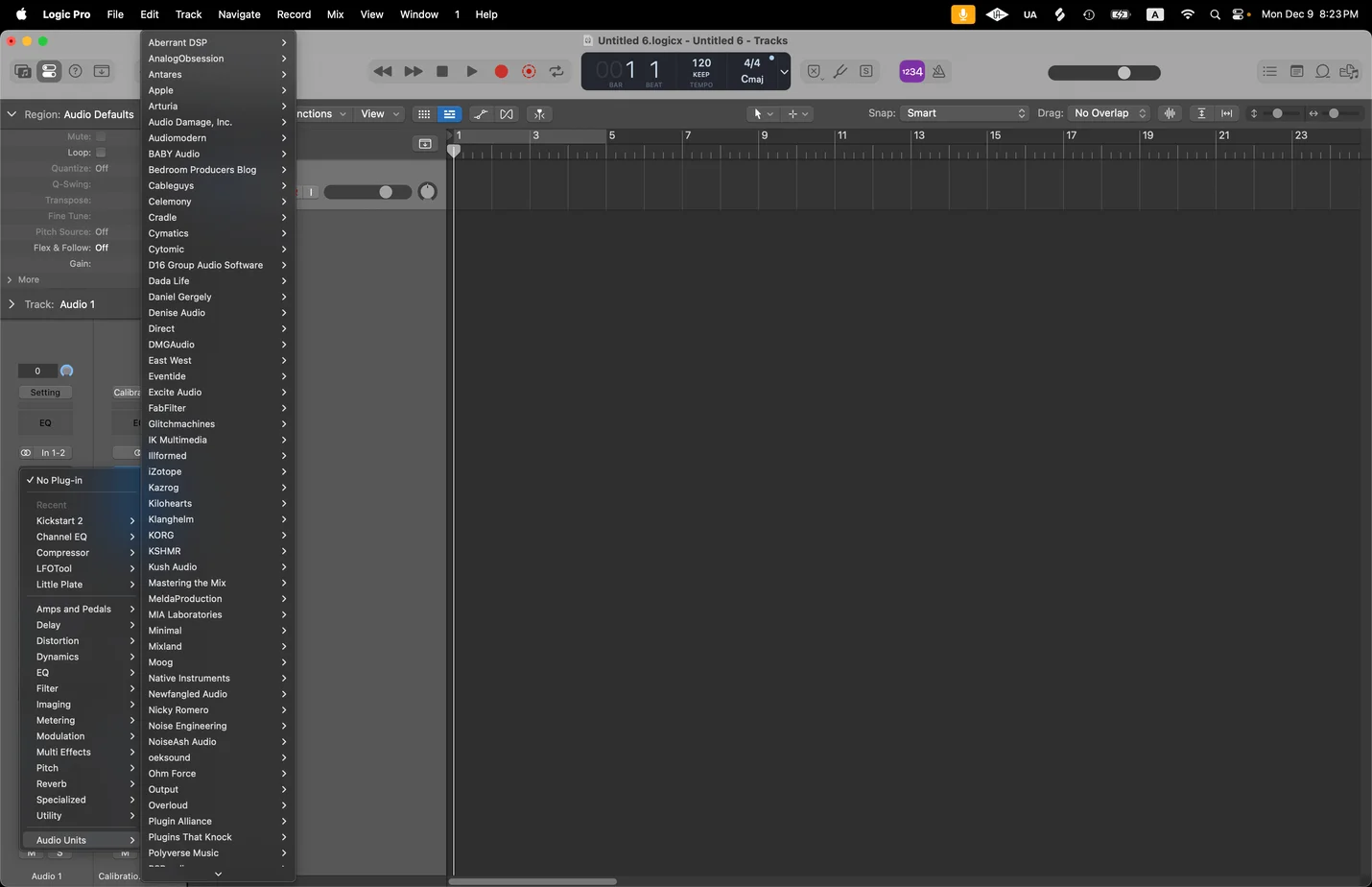
Task: Click the EQ slot on Audio 1 strip
Action: point(45,422)
